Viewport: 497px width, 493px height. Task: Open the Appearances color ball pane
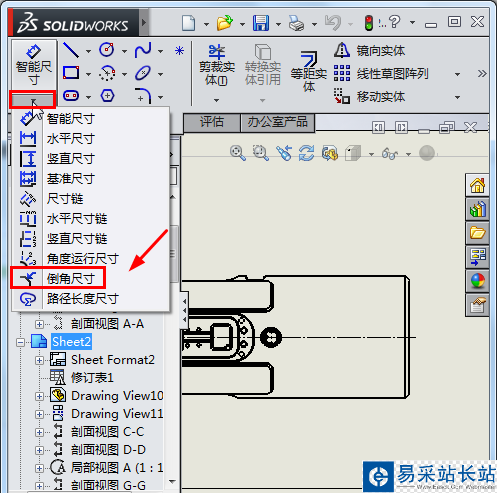point(477,281)
